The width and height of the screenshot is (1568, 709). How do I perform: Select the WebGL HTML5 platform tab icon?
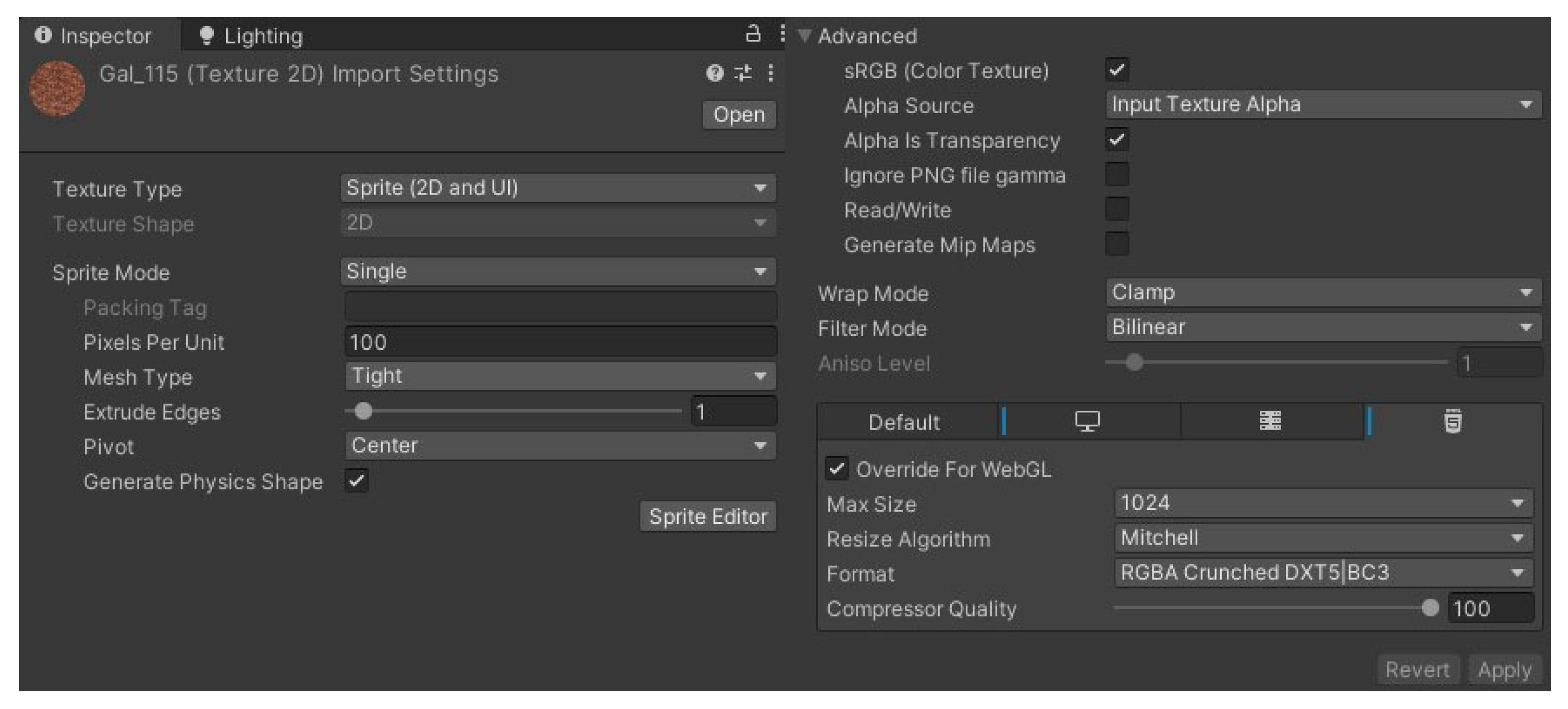pyautogui.click(x=1452, y=421)
